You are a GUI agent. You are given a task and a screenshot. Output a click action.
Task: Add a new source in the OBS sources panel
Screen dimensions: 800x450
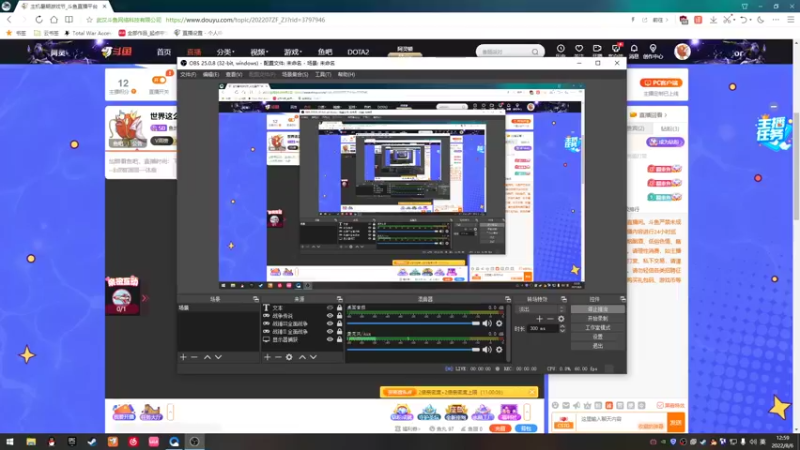click(x=267, y=357)
